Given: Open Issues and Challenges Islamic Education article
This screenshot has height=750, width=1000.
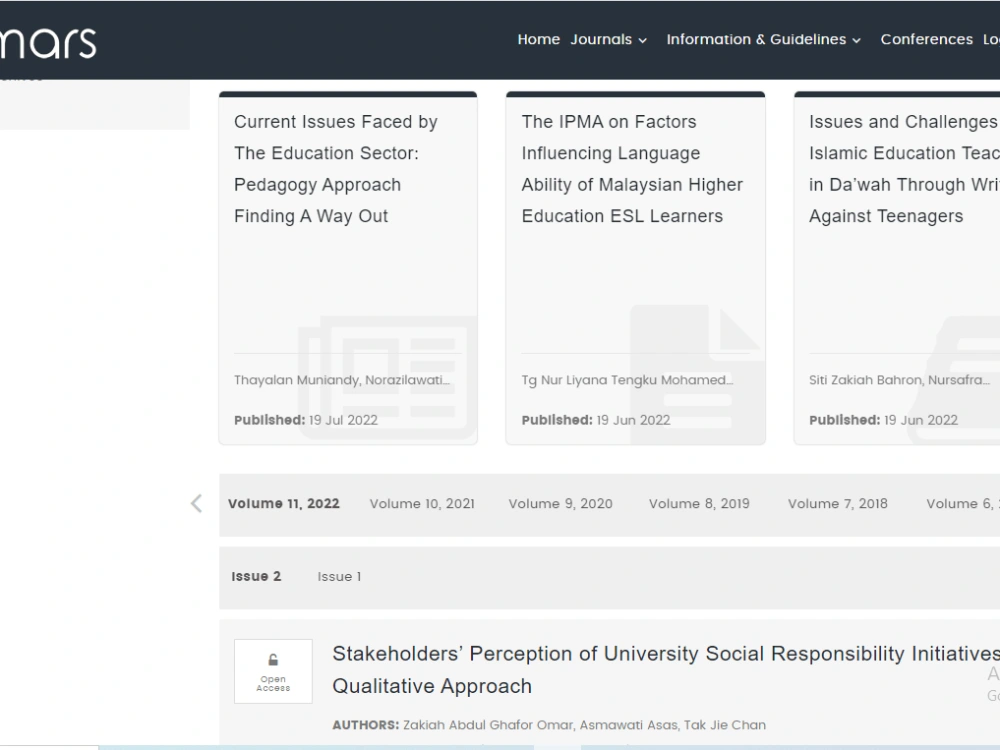Looking at the screenshot, I should coord(904,169).
